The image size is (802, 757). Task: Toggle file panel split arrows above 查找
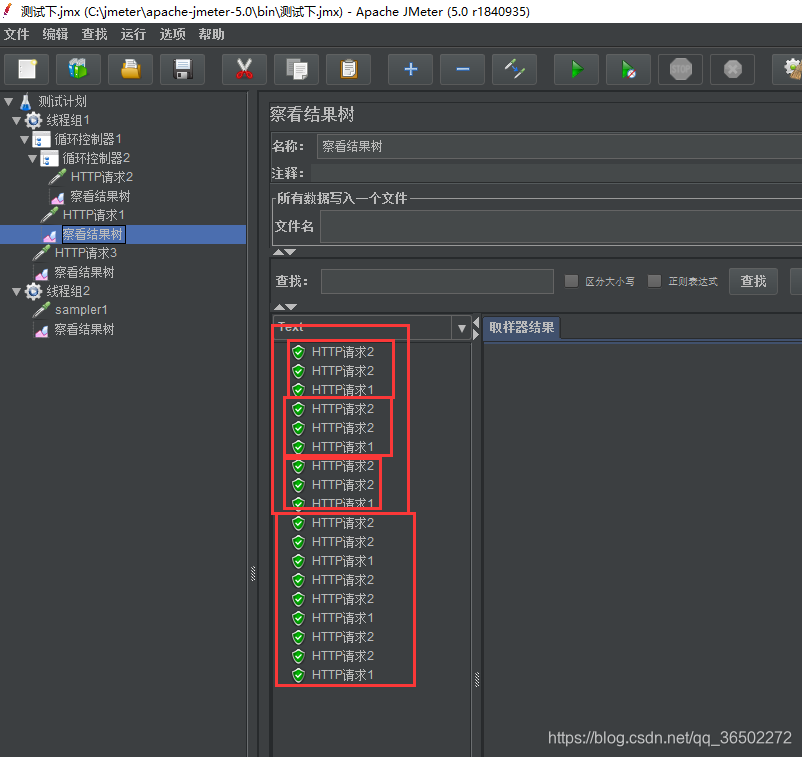coord(284,252)
